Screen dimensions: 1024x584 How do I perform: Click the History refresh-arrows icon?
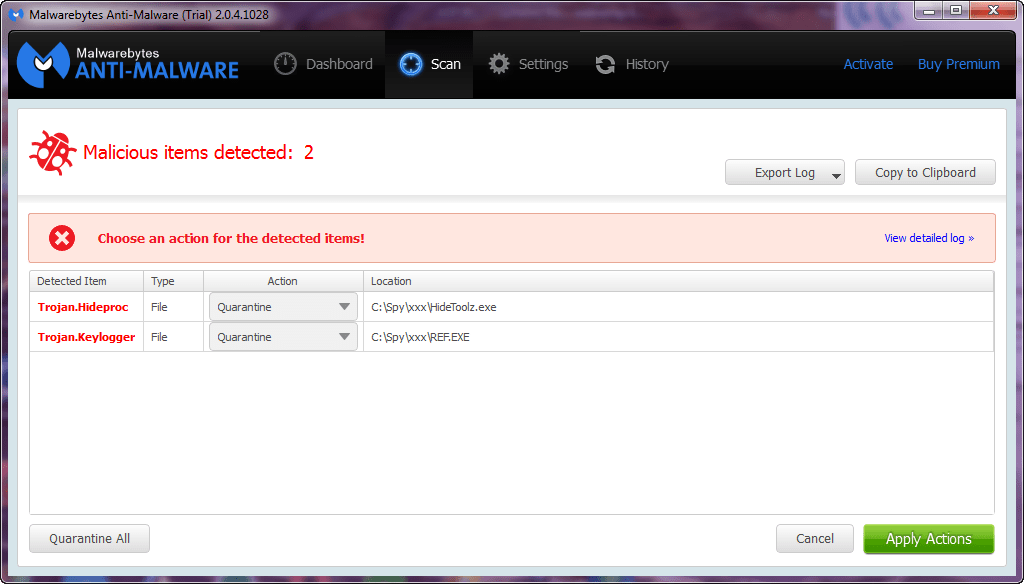click(605, 64)
